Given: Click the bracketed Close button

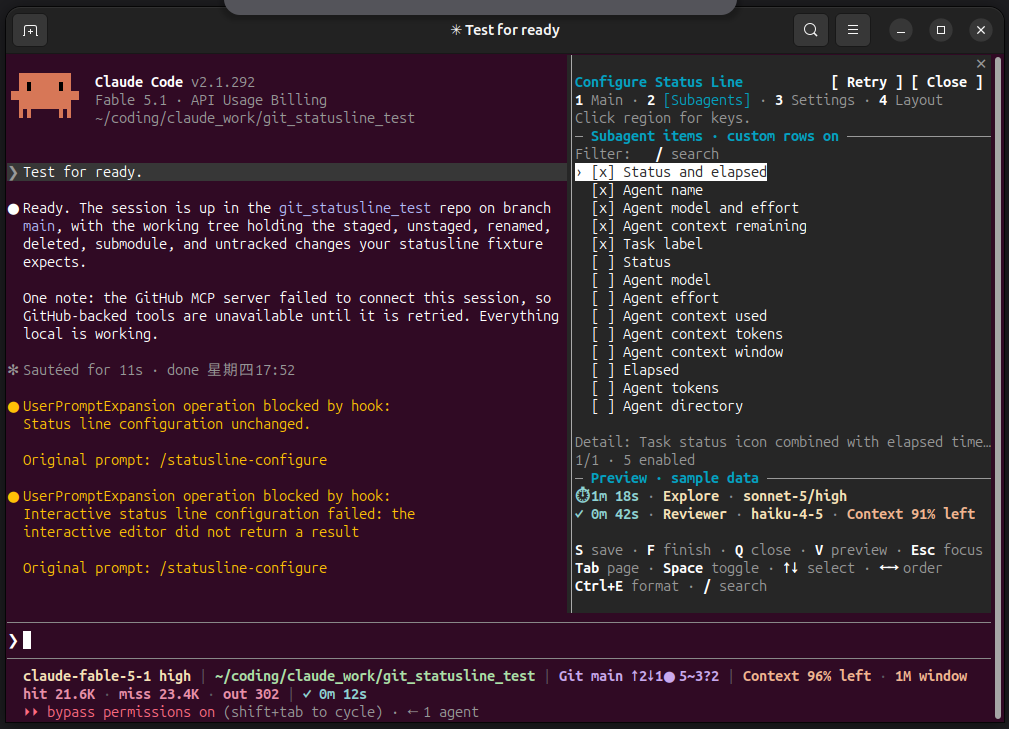Looking at the screenshot, I should pyautogui.click(x=947, y=82).
